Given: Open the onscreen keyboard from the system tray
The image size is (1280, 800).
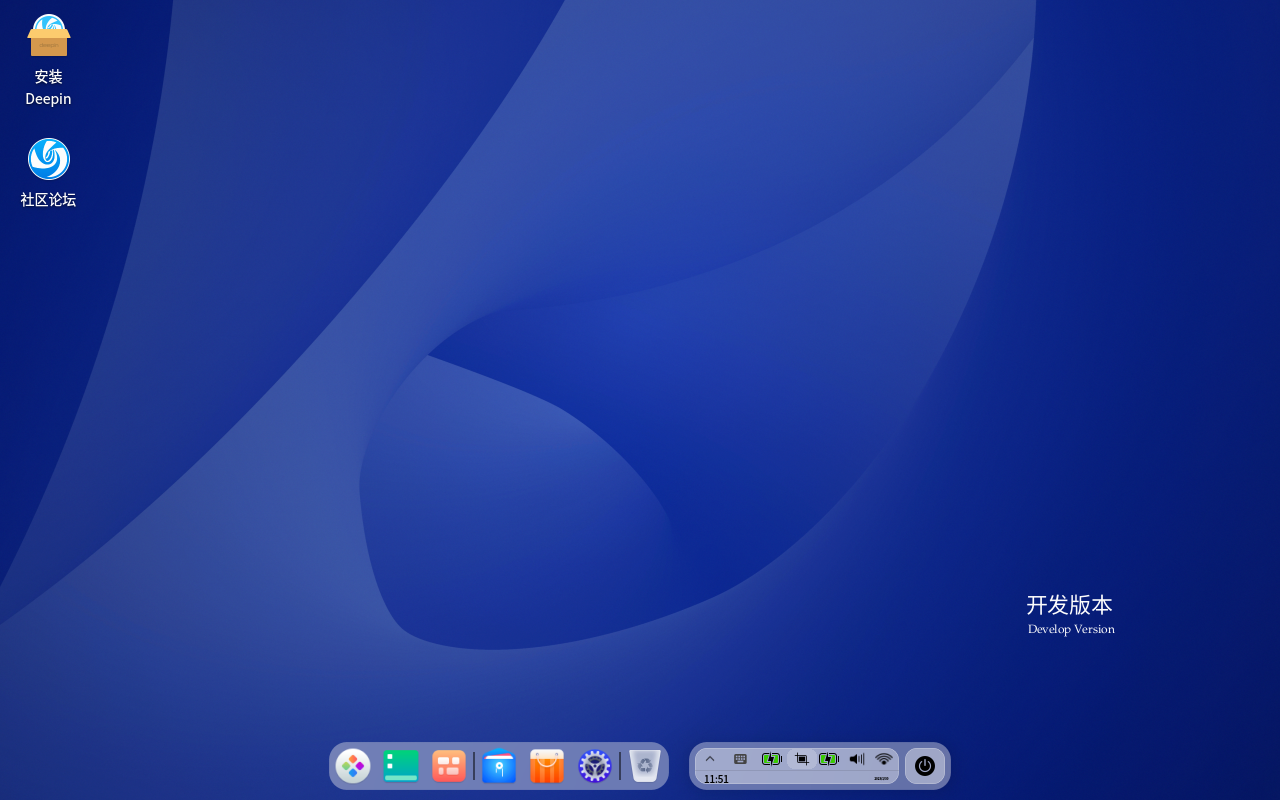Looking at the screenshot, I should [x=740, y=759].
